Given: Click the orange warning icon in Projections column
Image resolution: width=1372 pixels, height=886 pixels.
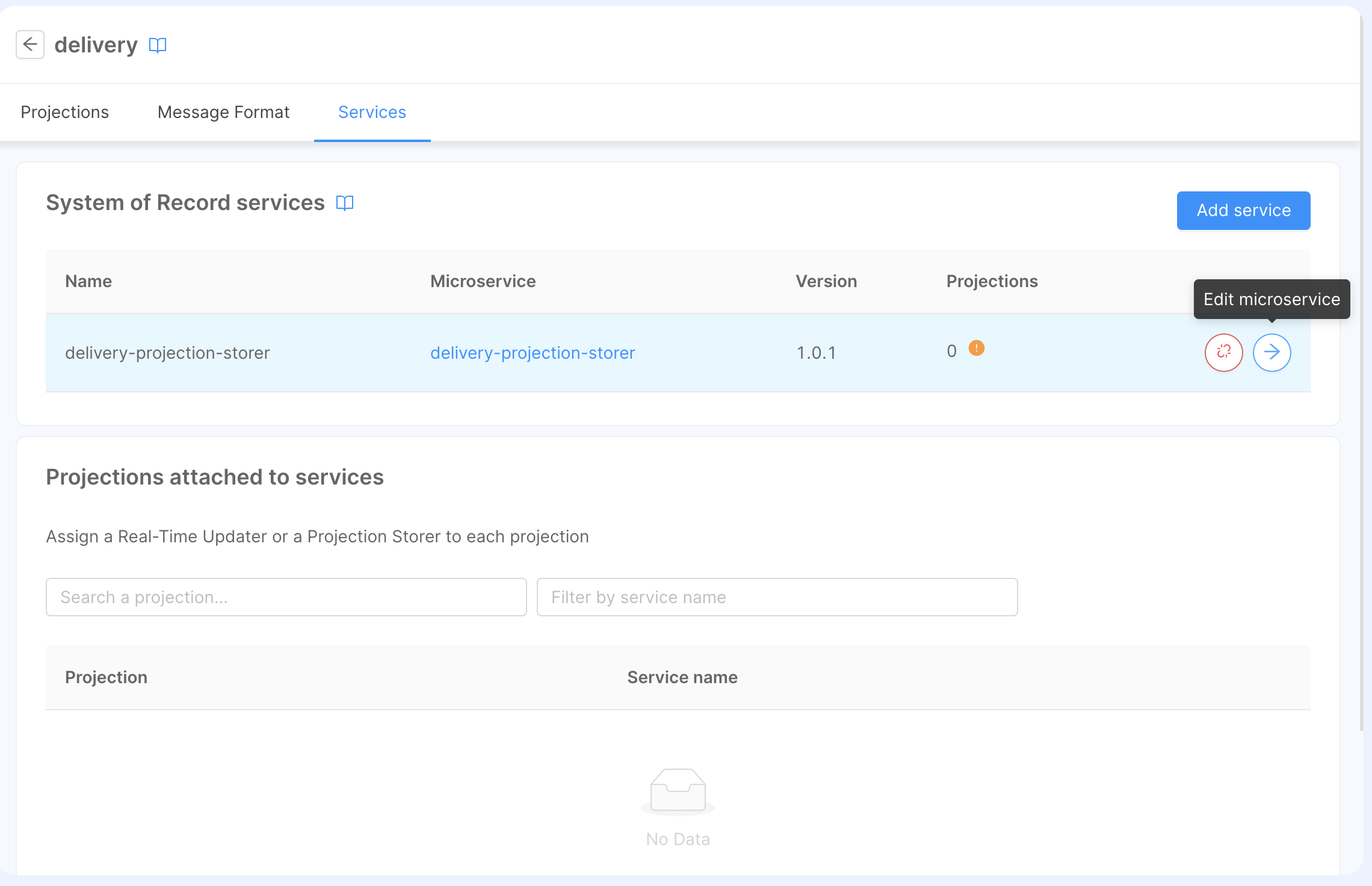Looking at the screenshot, I should (x=976, y=349).
